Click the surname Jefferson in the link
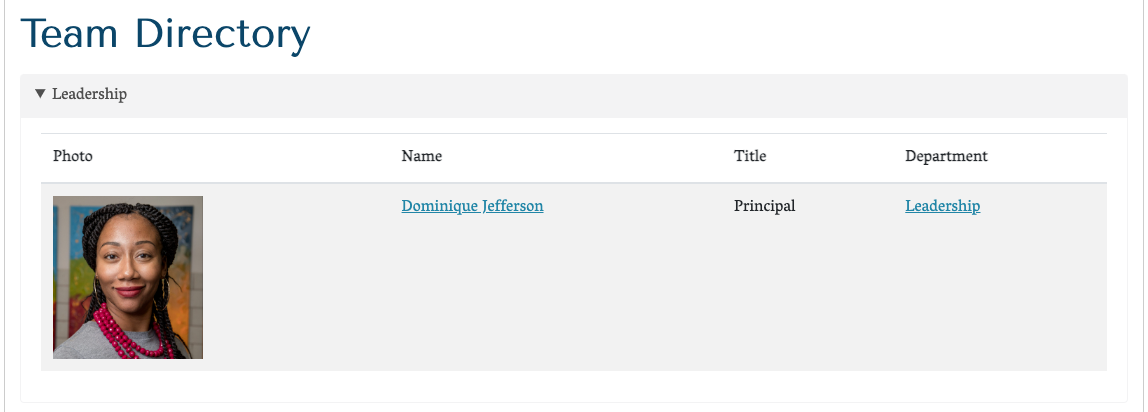Screen dimensions: 1148x412 513,206
